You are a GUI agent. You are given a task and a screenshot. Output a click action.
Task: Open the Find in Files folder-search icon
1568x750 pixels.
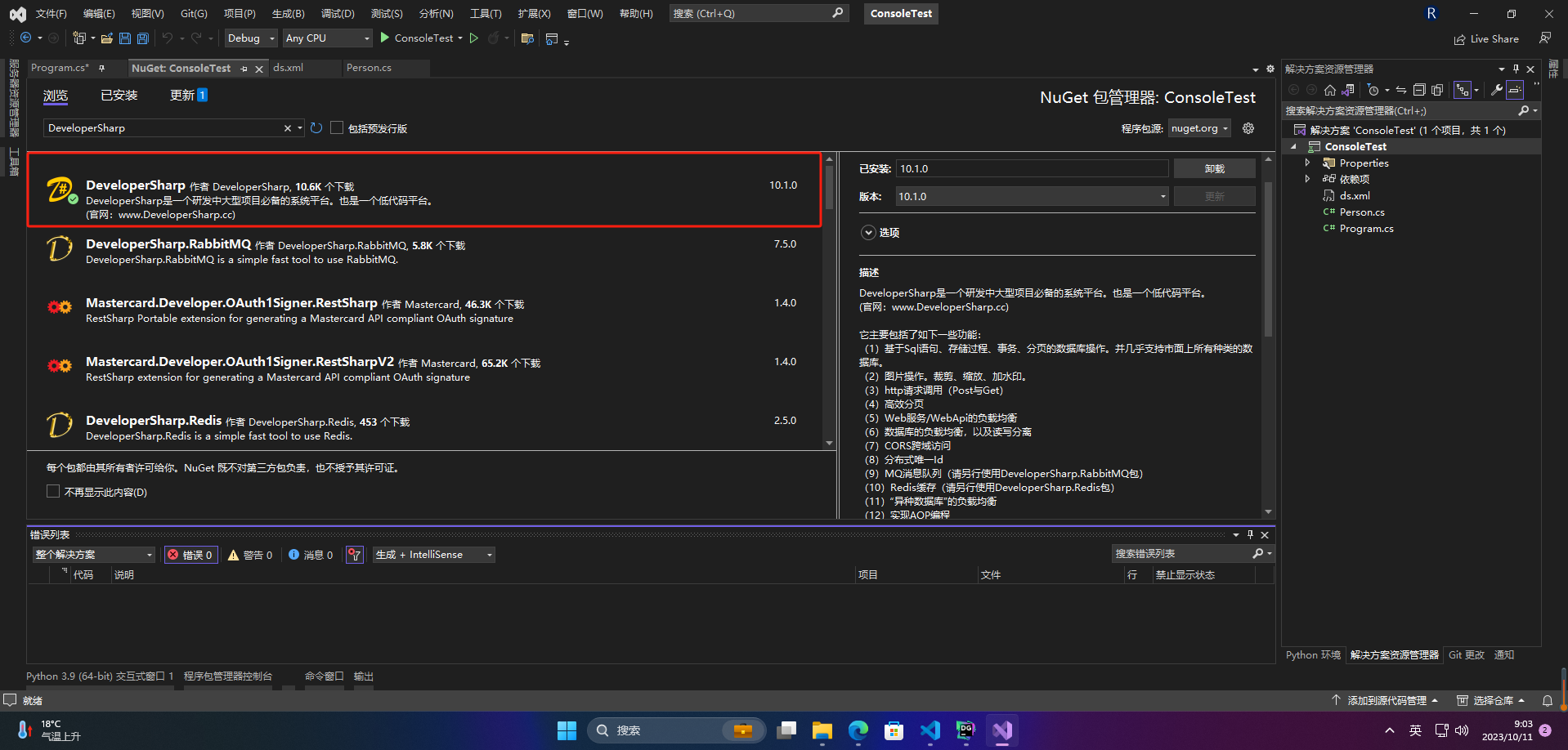[527, 38]
